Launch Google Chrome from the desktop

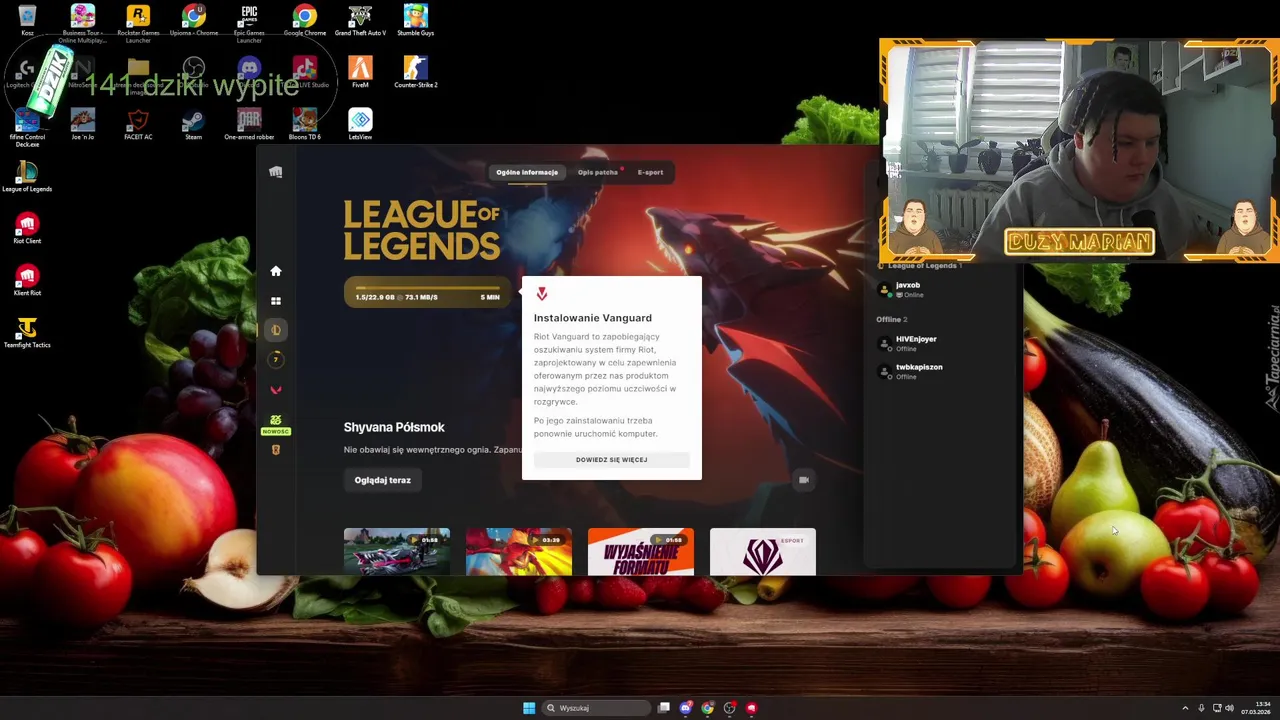point(305,20)
